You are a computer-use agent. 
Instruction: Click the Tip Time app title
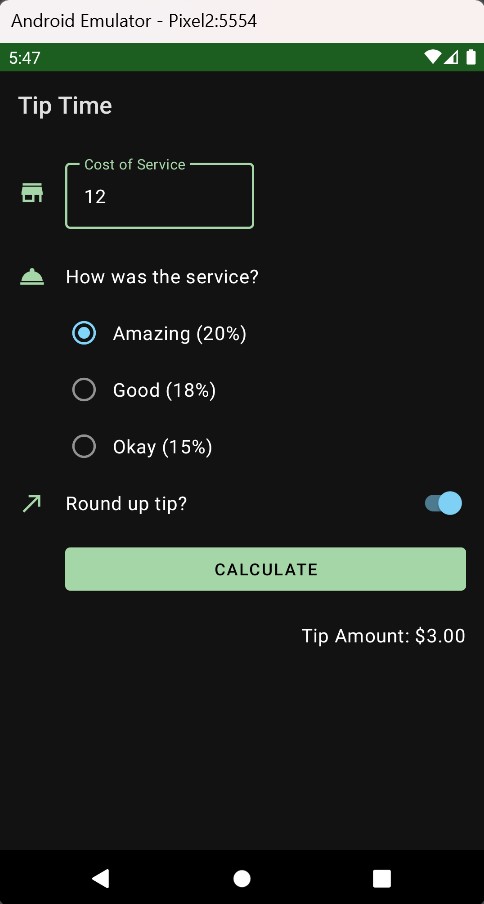pyautogui.click(x=65, y=106)
